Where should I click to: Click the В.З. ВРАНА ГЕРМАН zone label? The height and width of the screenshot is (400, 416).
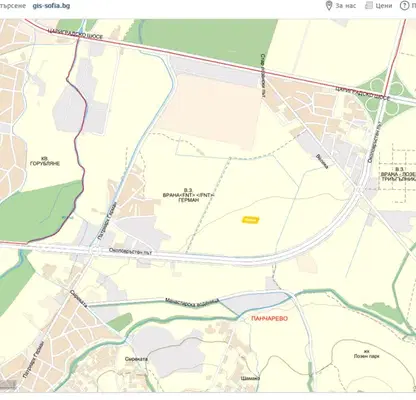tap(189, 195)
